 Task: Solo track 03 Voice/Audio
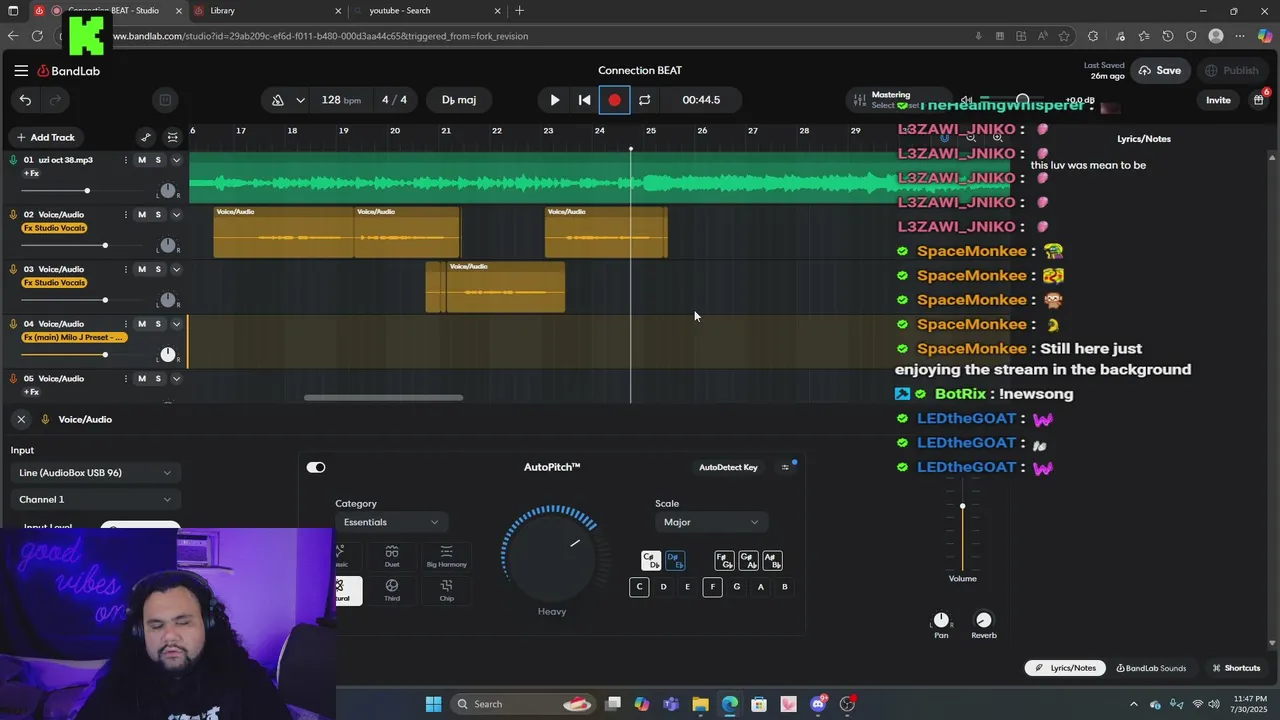tap(158, 269)
